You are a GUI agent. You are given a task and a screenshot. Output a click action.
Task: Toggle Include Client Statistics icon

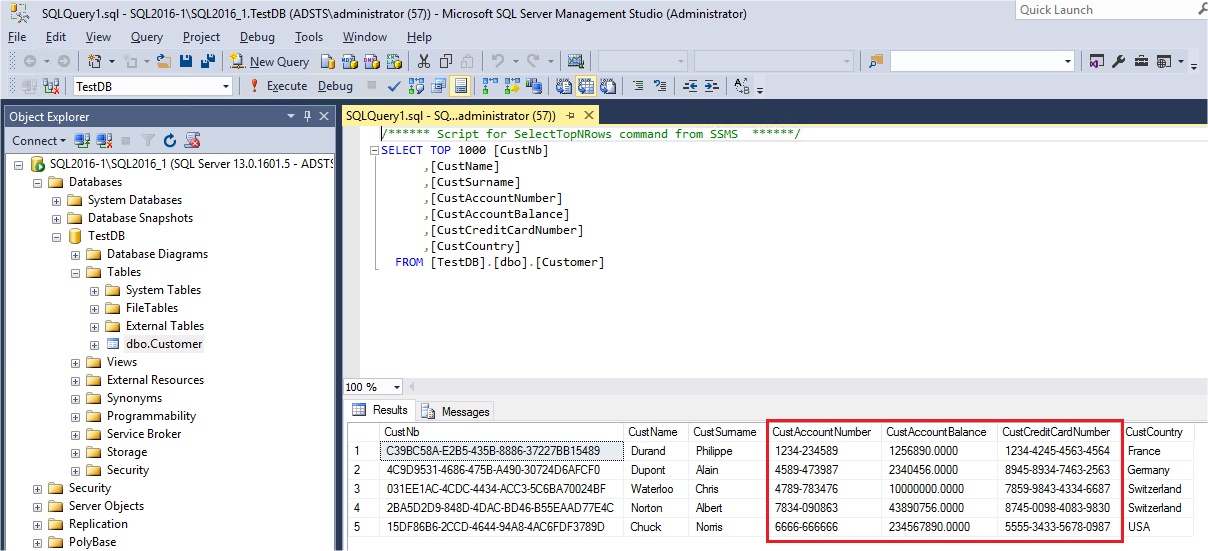pos(534,86)
